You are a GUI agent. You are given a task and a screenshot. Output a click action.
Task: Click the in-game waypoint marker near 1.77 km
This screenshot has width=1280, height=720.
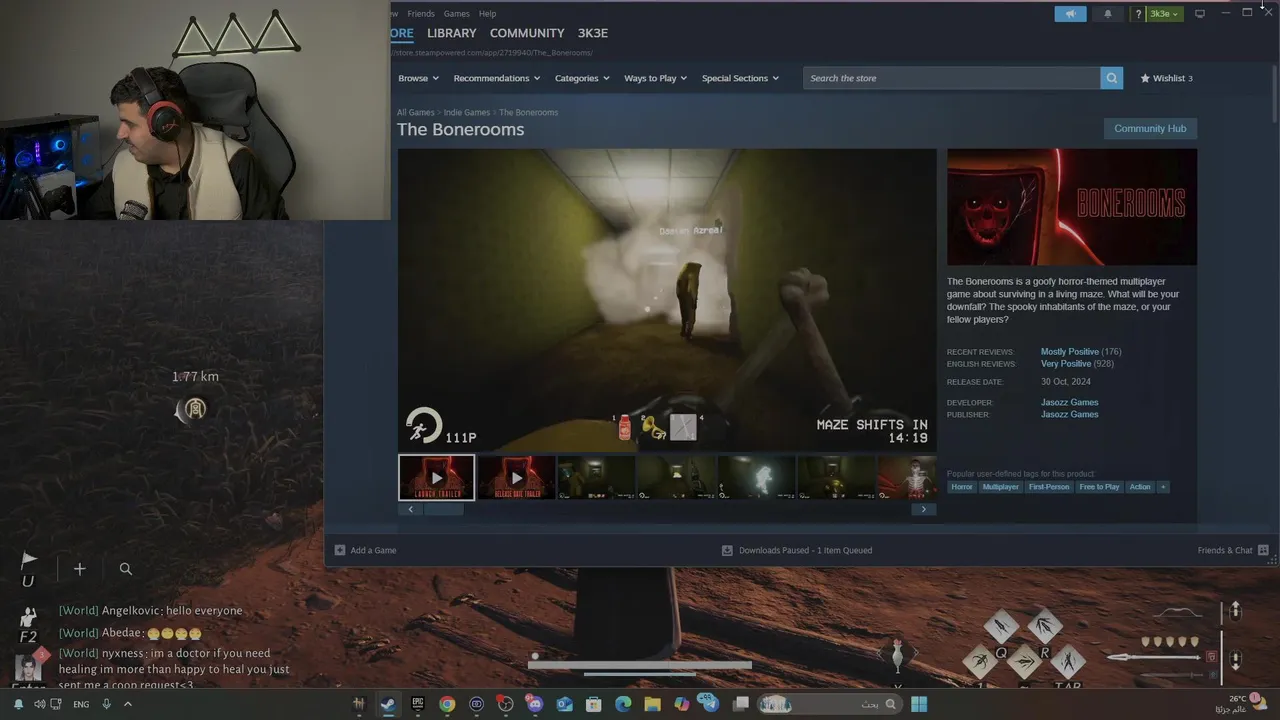[195, 409]
